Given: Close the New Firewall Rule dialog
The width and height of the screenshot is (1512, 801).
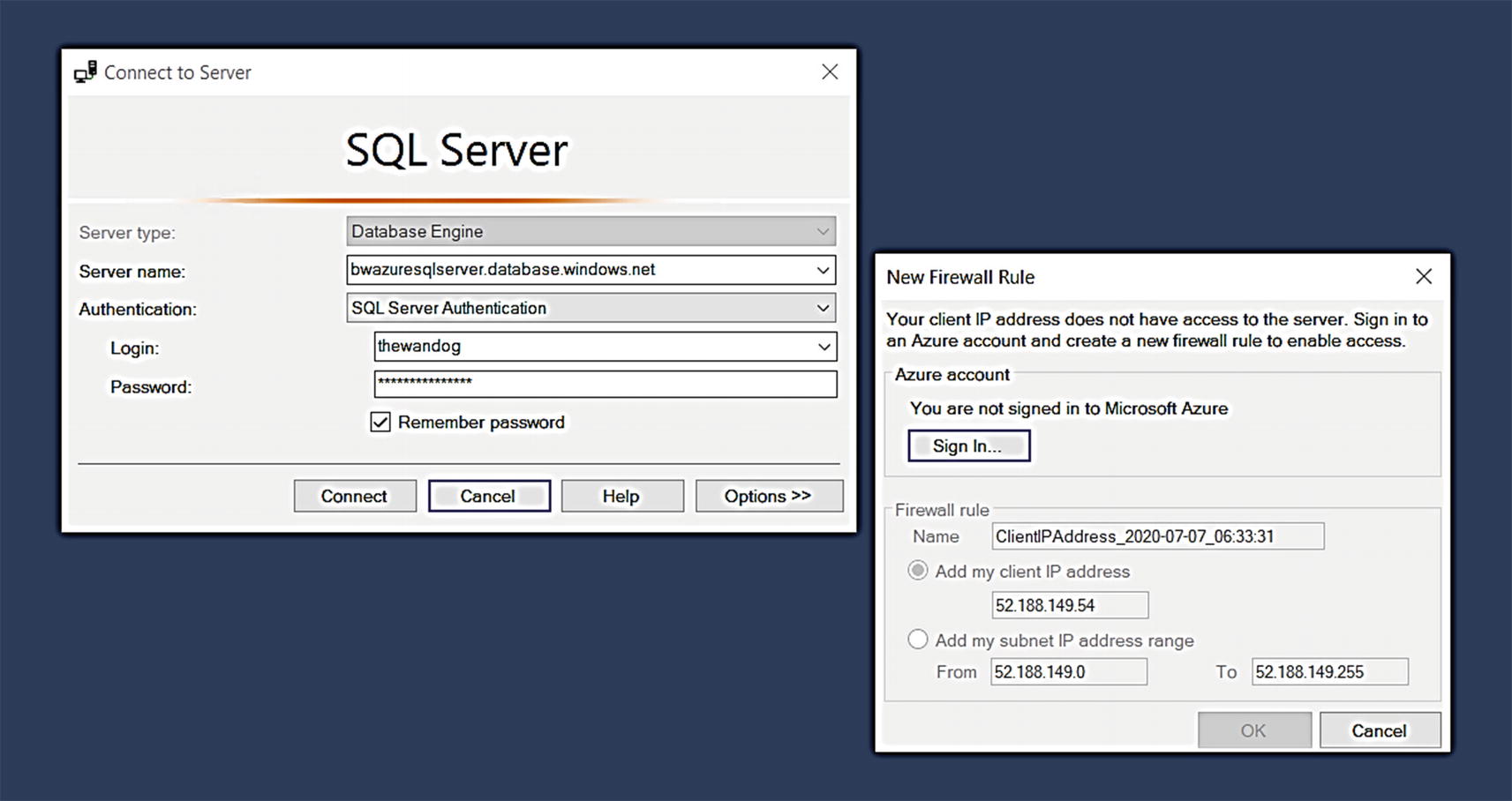Looking at the screenshot, I should (x=1424, y=277).
